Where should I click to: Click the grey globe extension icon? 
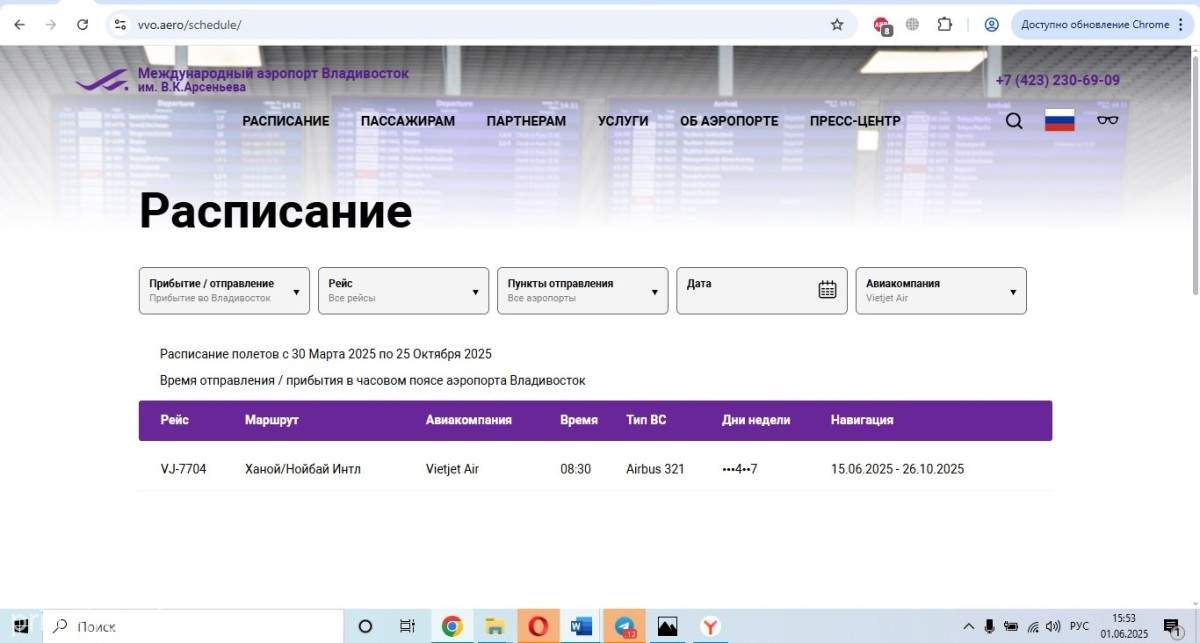point(912,25)
